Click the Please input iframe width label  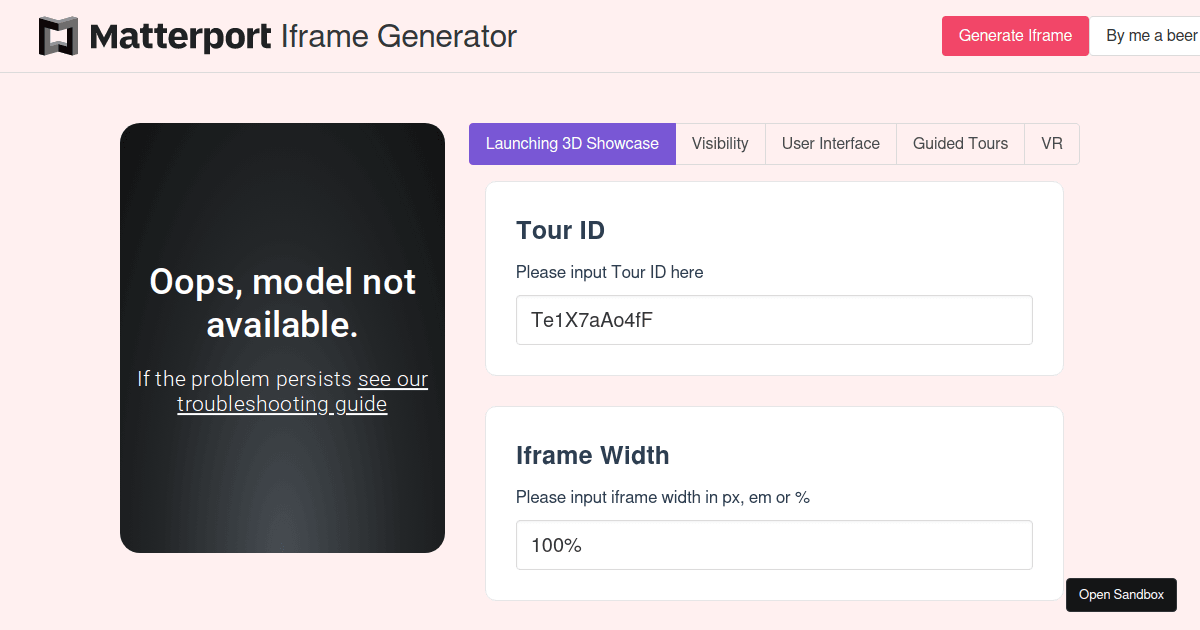663,497
